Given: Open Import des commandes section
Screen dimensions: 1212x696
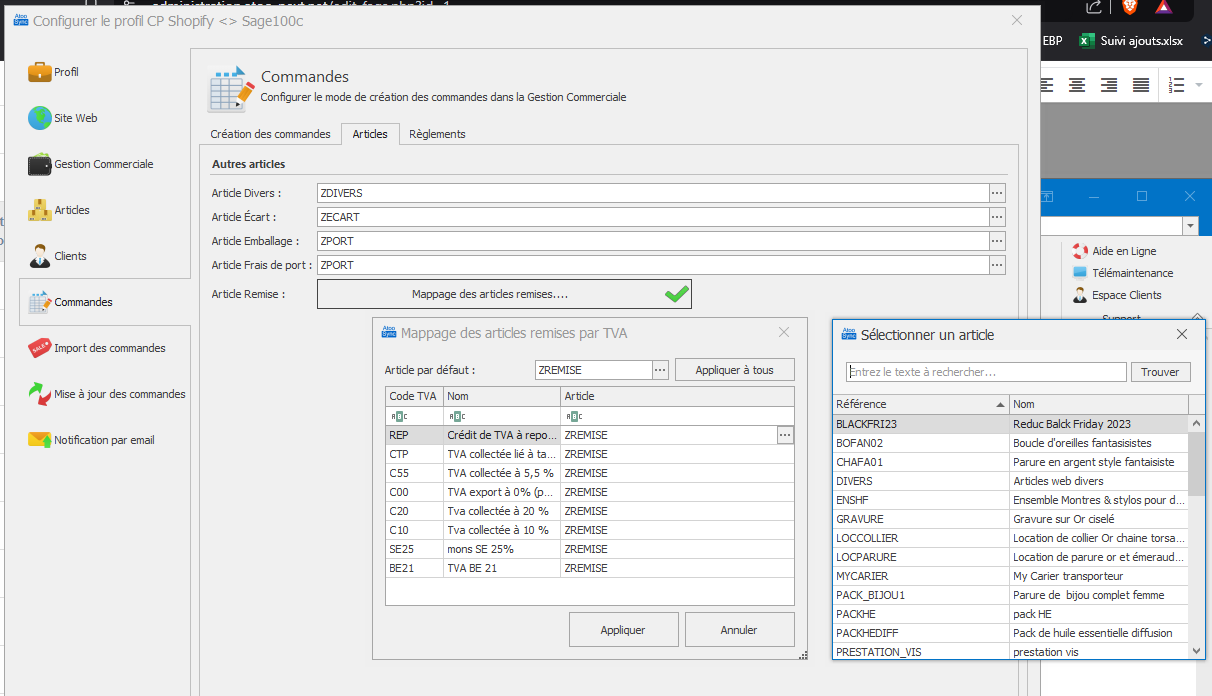Looking at the screenshot, I should click(x=96, y=348).
